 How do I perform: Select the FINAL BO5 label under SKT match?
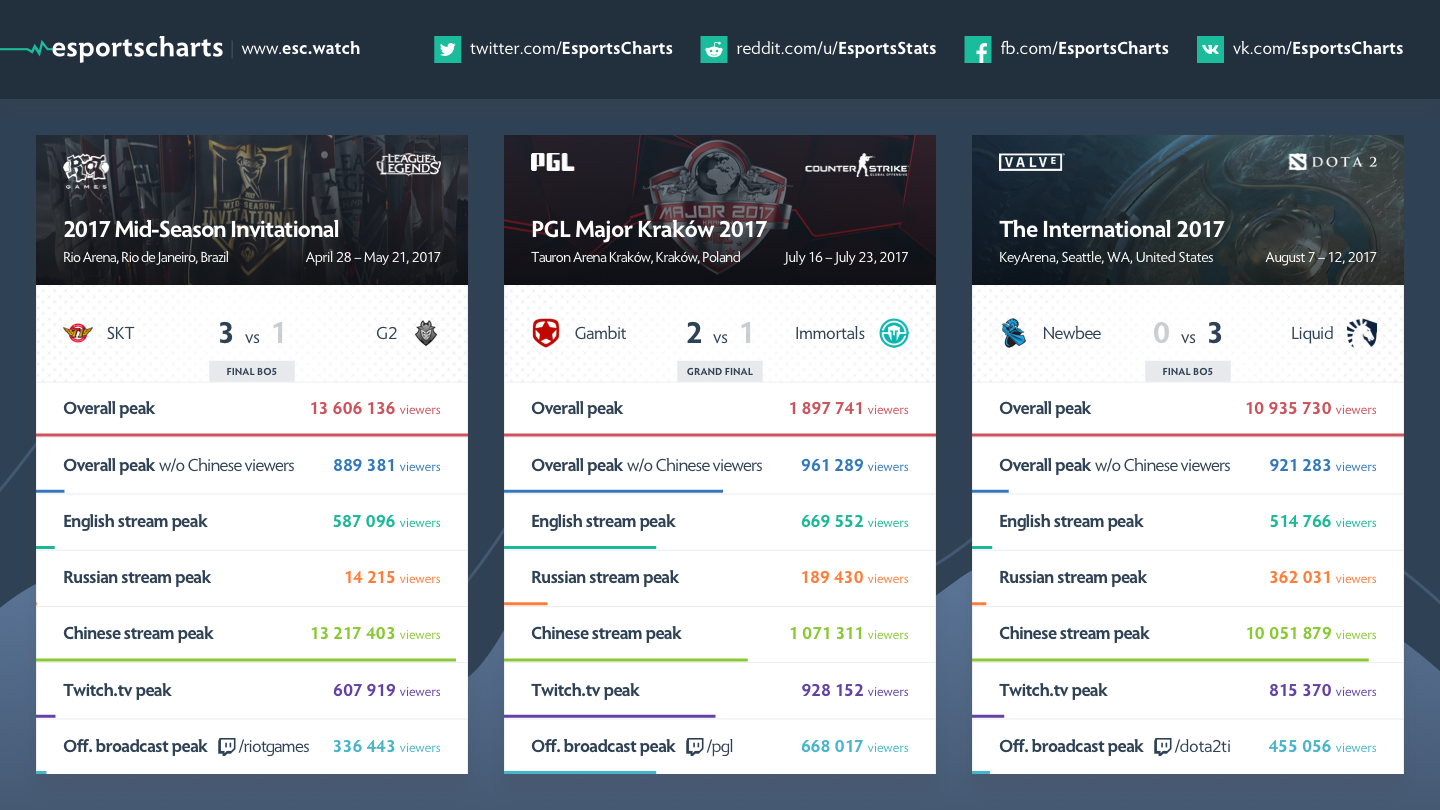coord(252,371)
